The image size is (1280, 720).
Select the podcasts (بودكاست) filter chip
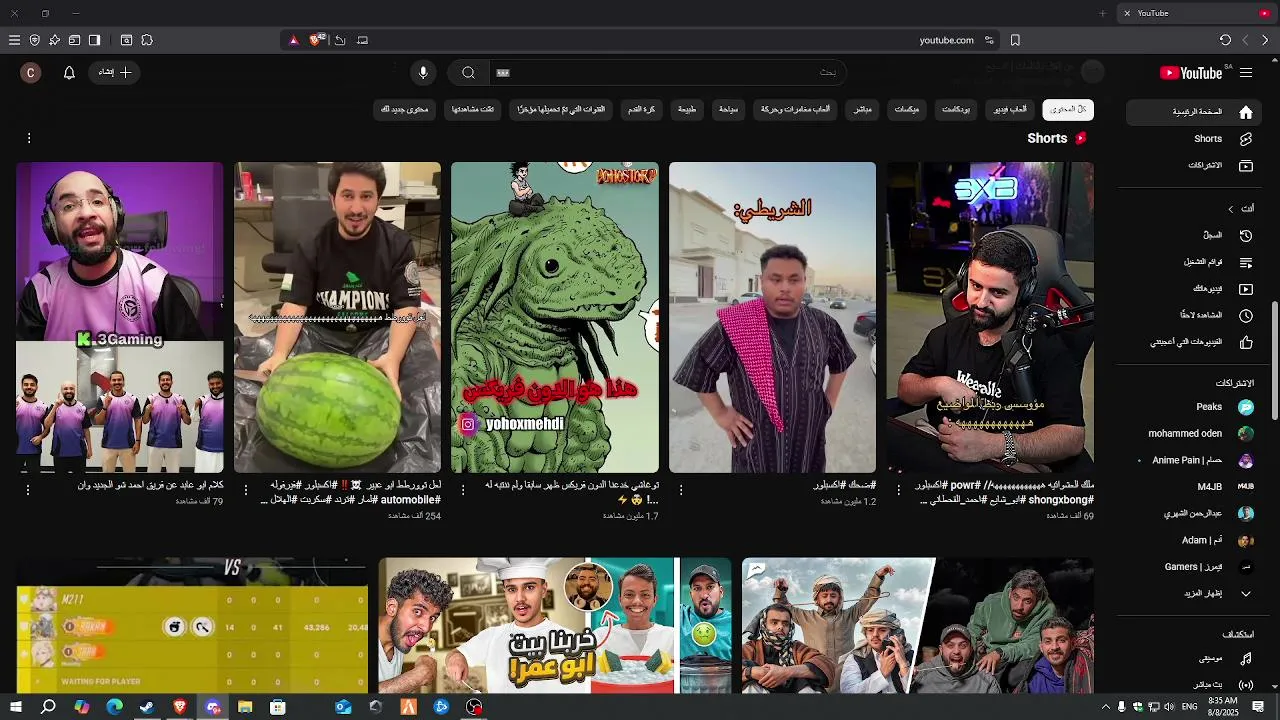(x=956, y=109)
